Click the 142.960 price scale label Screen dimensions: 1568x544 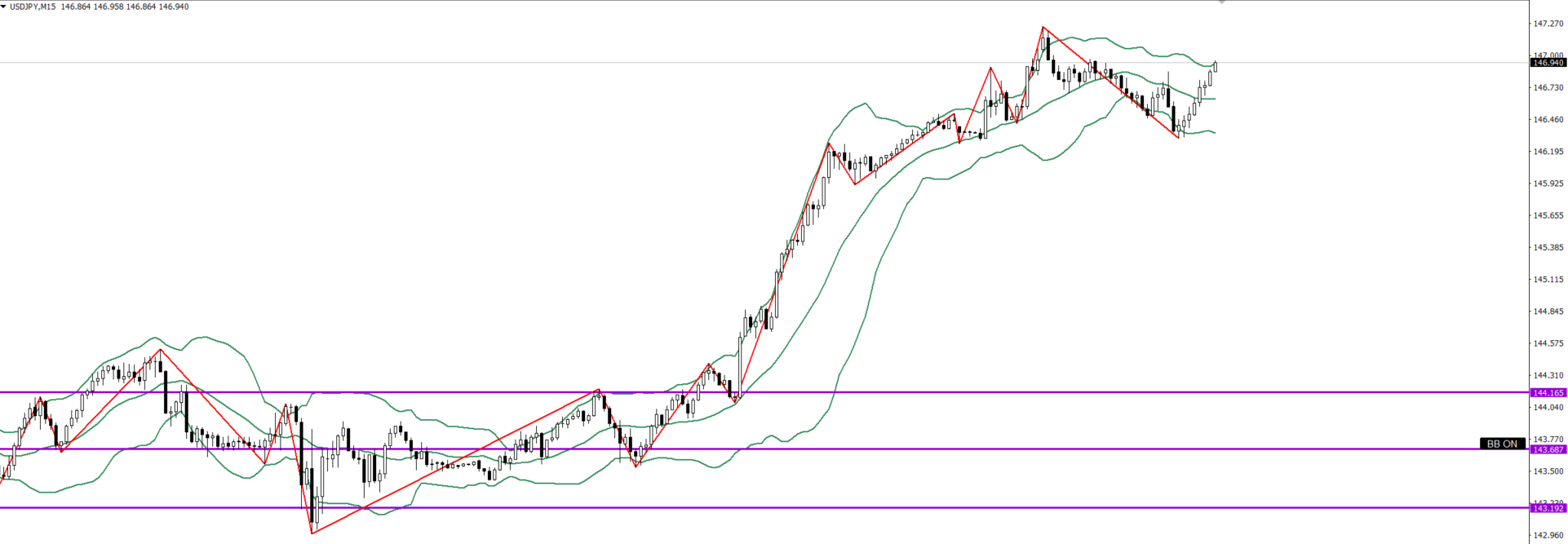coord(1548,536)
